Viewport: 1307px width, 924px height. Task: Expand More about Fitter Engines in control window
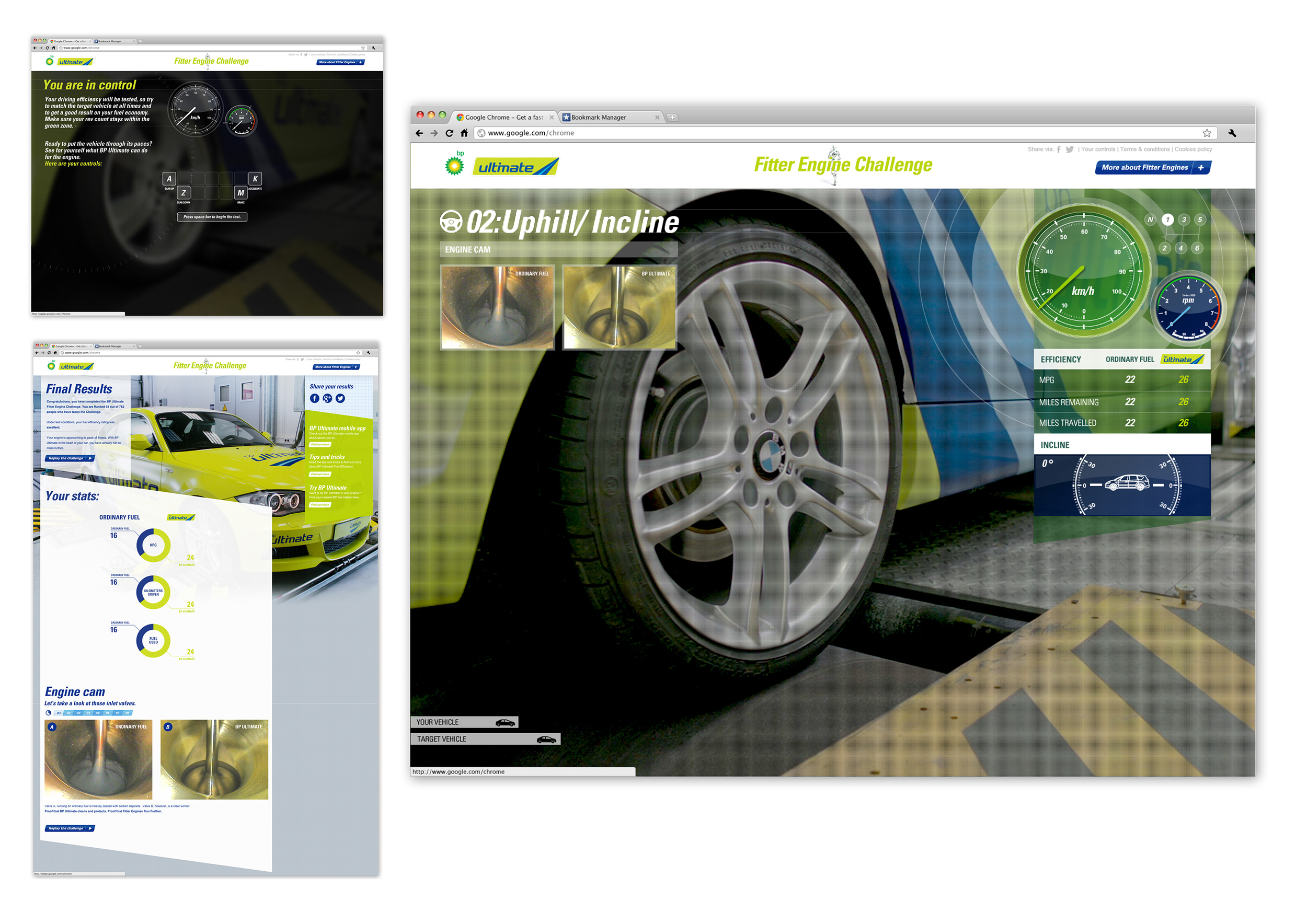tap(340, 63)
